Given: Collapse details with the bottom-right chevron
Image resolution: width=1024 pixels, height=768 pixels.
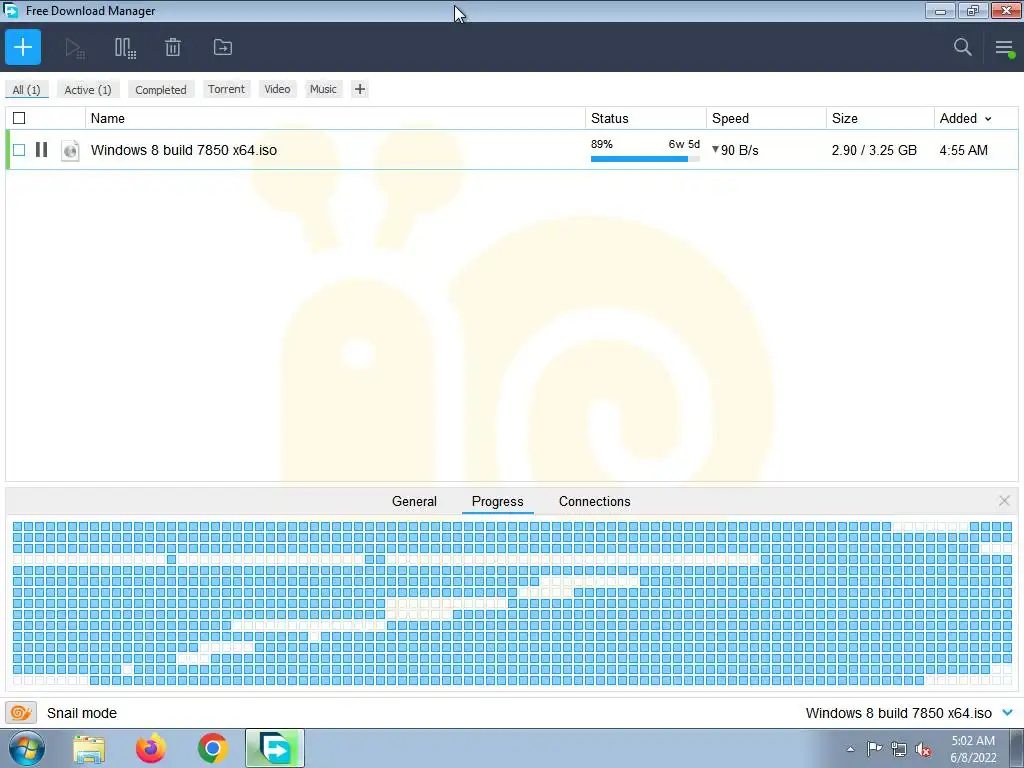Looking at the screenshot, I should coord(1007,712).
